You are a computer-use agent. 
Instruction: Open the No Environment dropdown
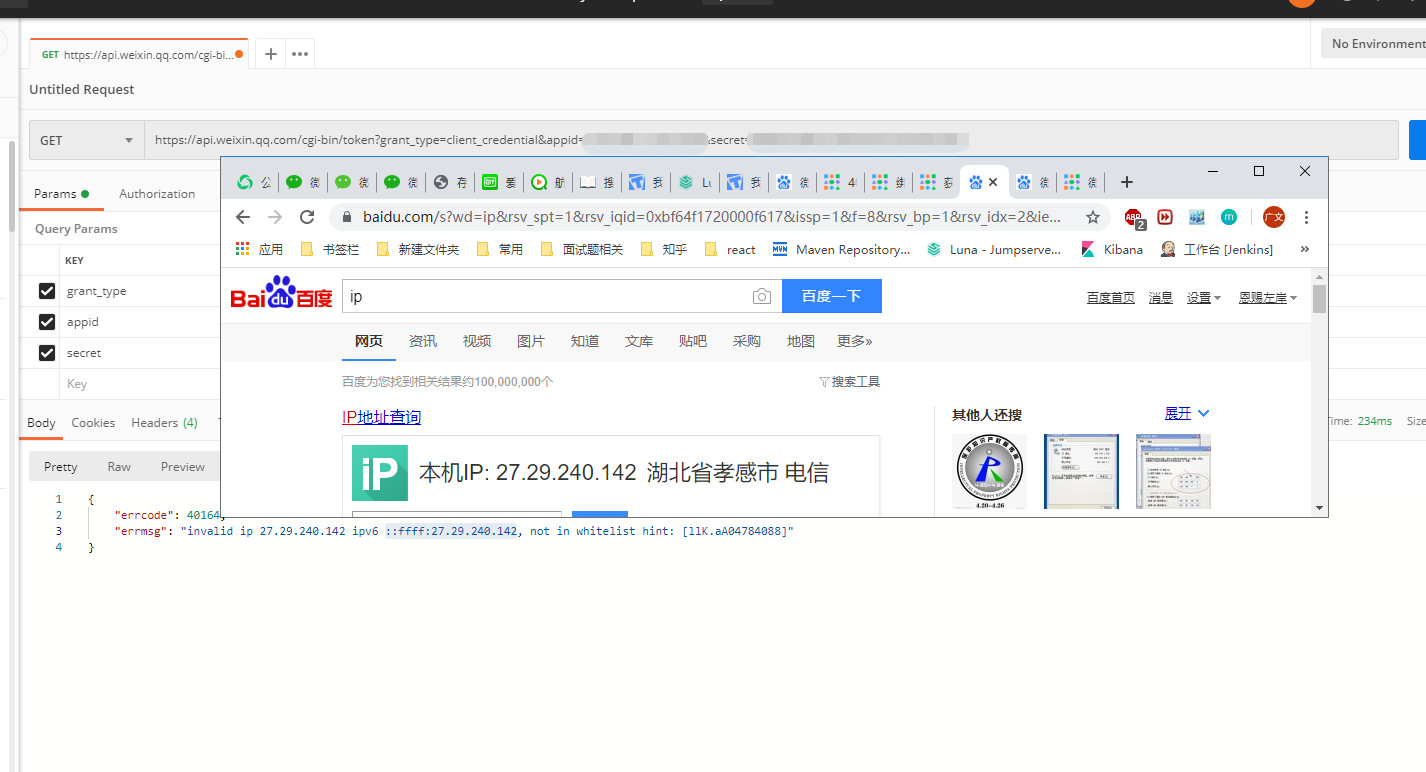pos(1374,43)
